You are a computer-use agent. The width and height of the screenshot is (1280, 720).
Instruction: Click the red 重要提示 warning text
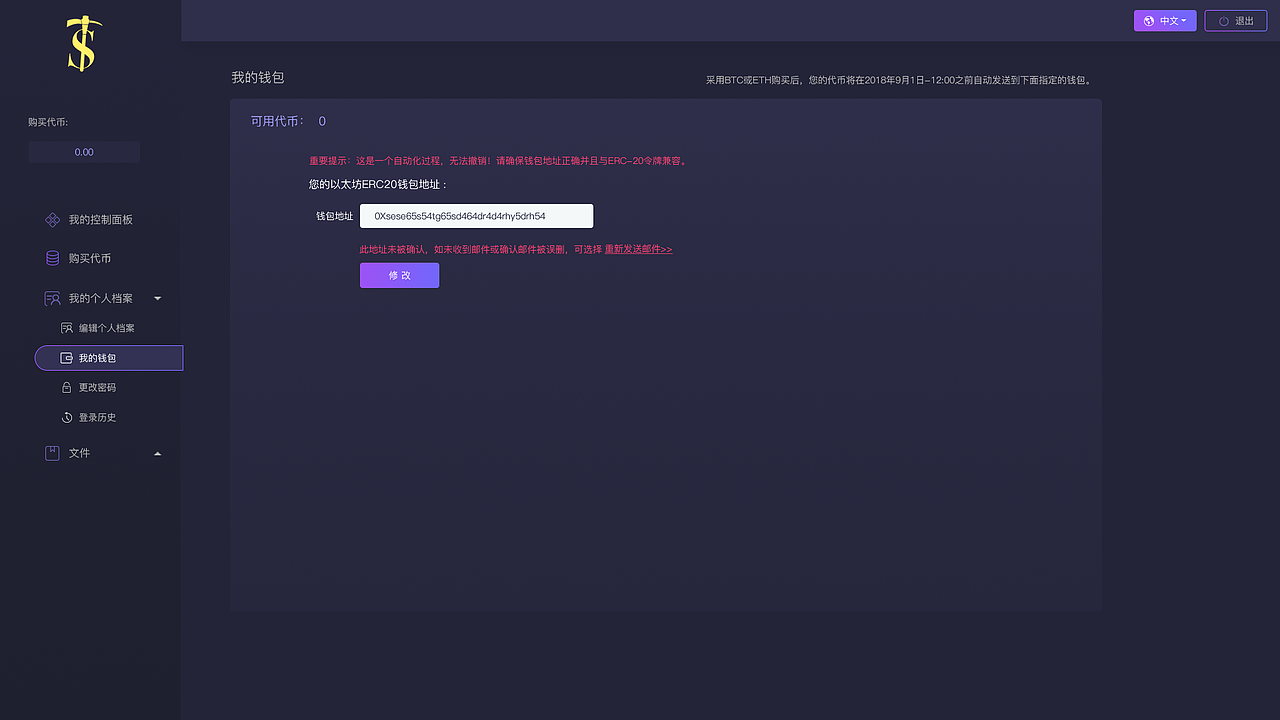pyautogui.click(x=498, y=160)
